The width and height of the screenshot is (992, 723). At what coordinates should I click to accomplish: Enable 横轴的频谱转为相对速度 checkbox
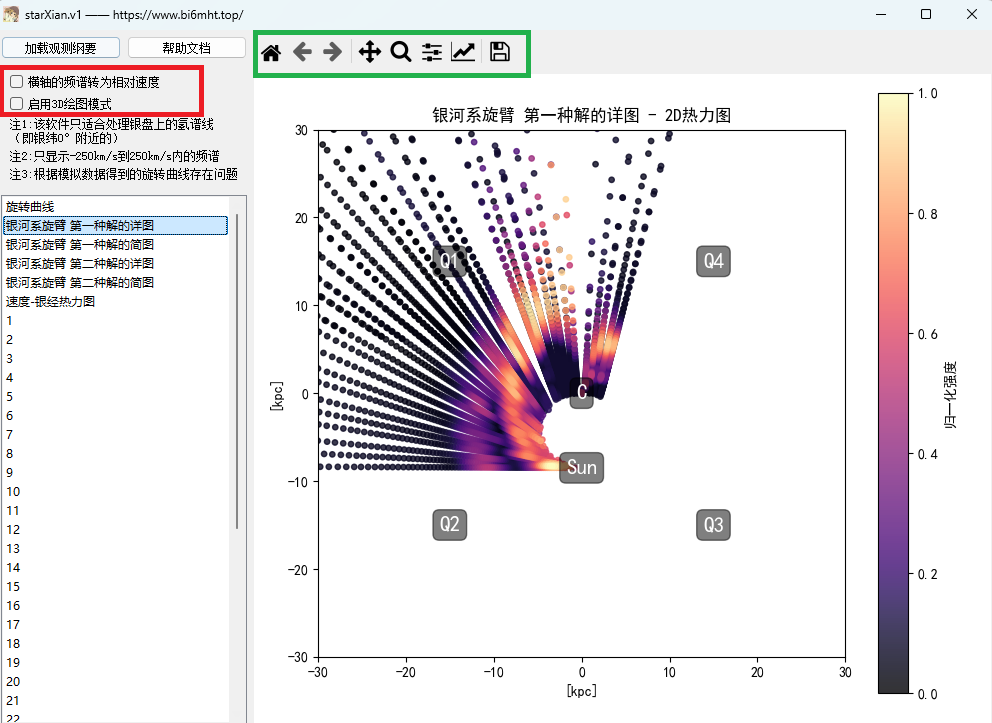[x=17, y=81]
